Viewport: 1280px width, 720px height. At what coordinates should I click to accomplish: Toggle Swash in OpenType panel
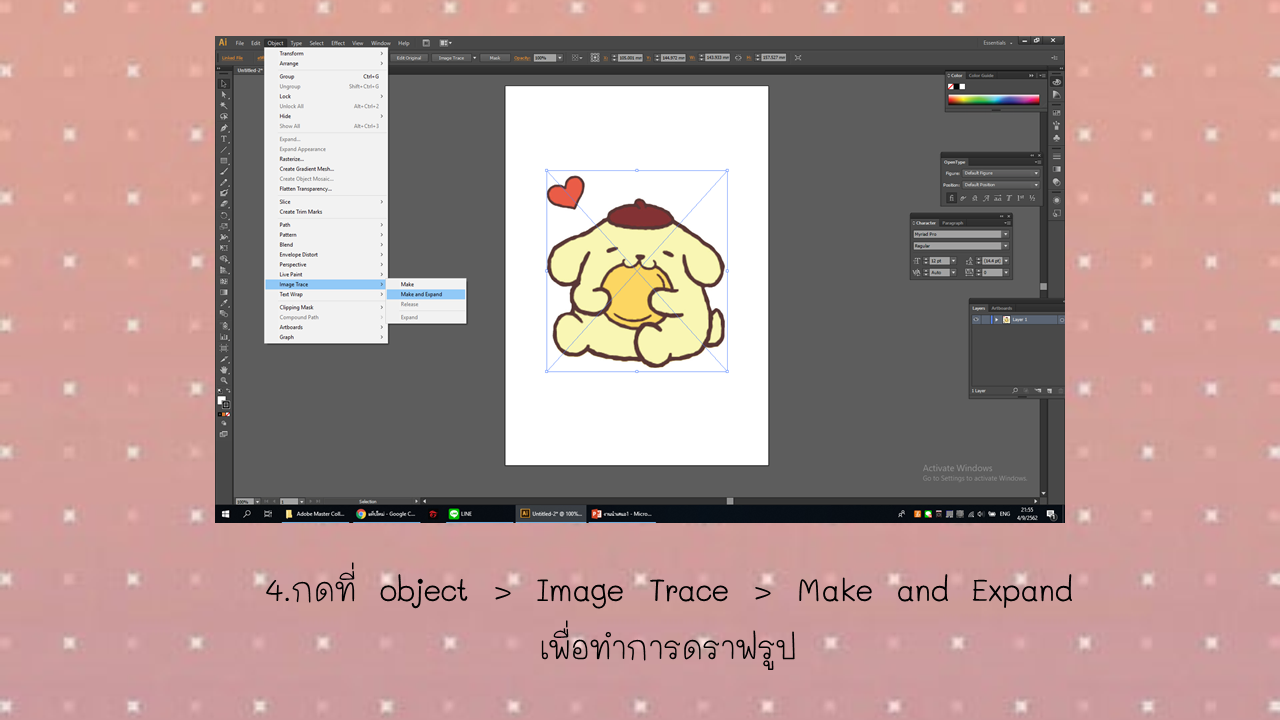986,198
